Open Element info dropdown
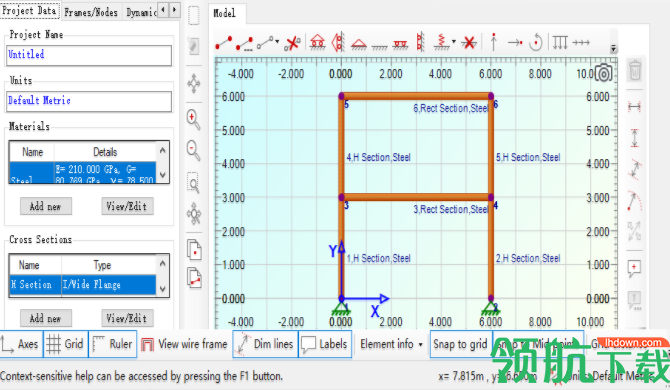670x390 pixels. [391, 344]
